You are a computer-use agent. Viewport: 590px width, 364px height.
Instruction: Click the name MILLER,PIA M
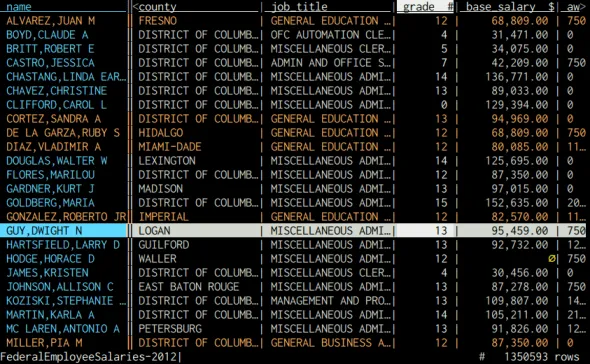[x=44, y=343]
